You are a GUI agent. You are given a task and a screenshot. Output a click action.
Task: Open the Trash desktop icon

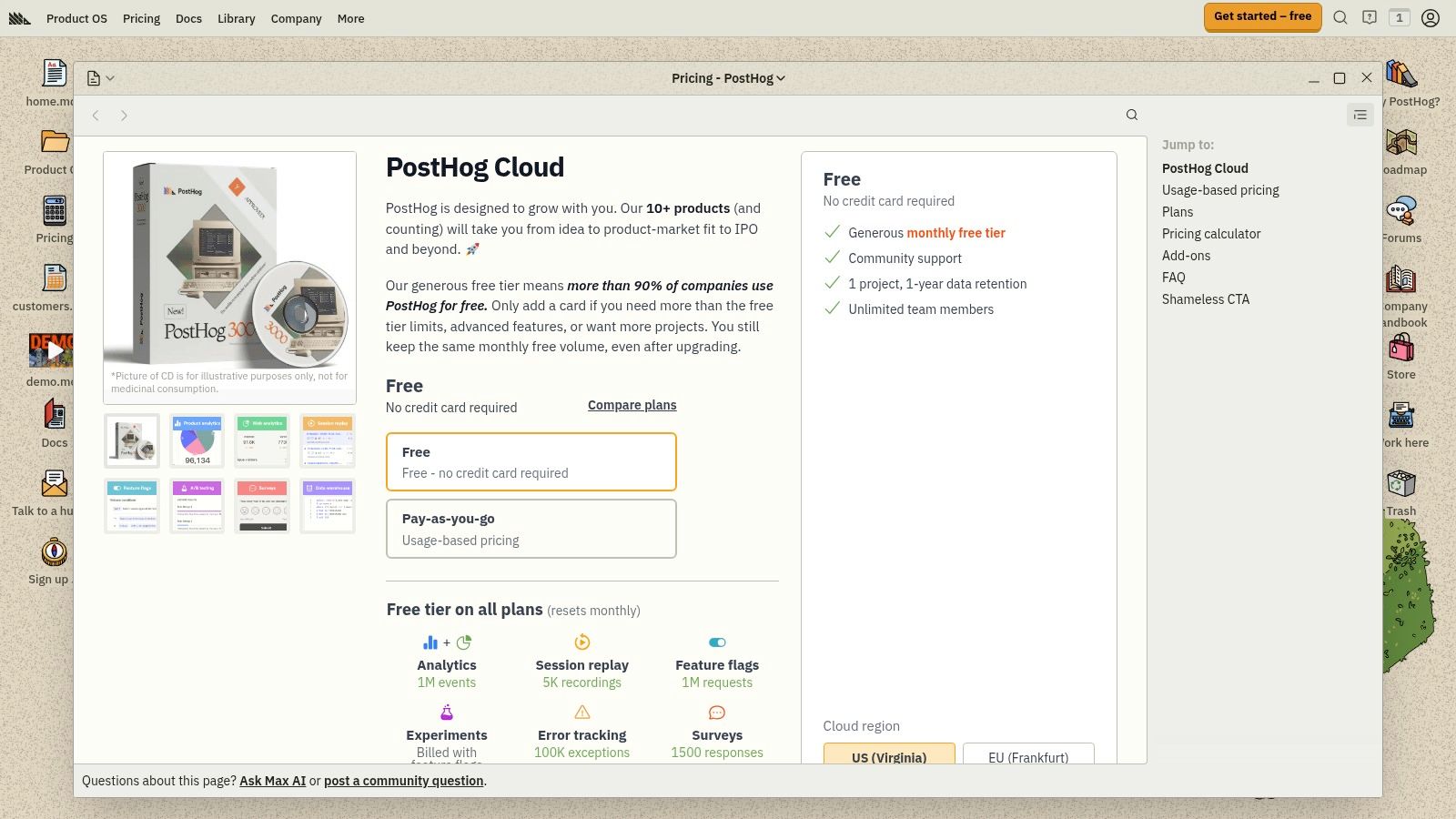[1400, 492]
